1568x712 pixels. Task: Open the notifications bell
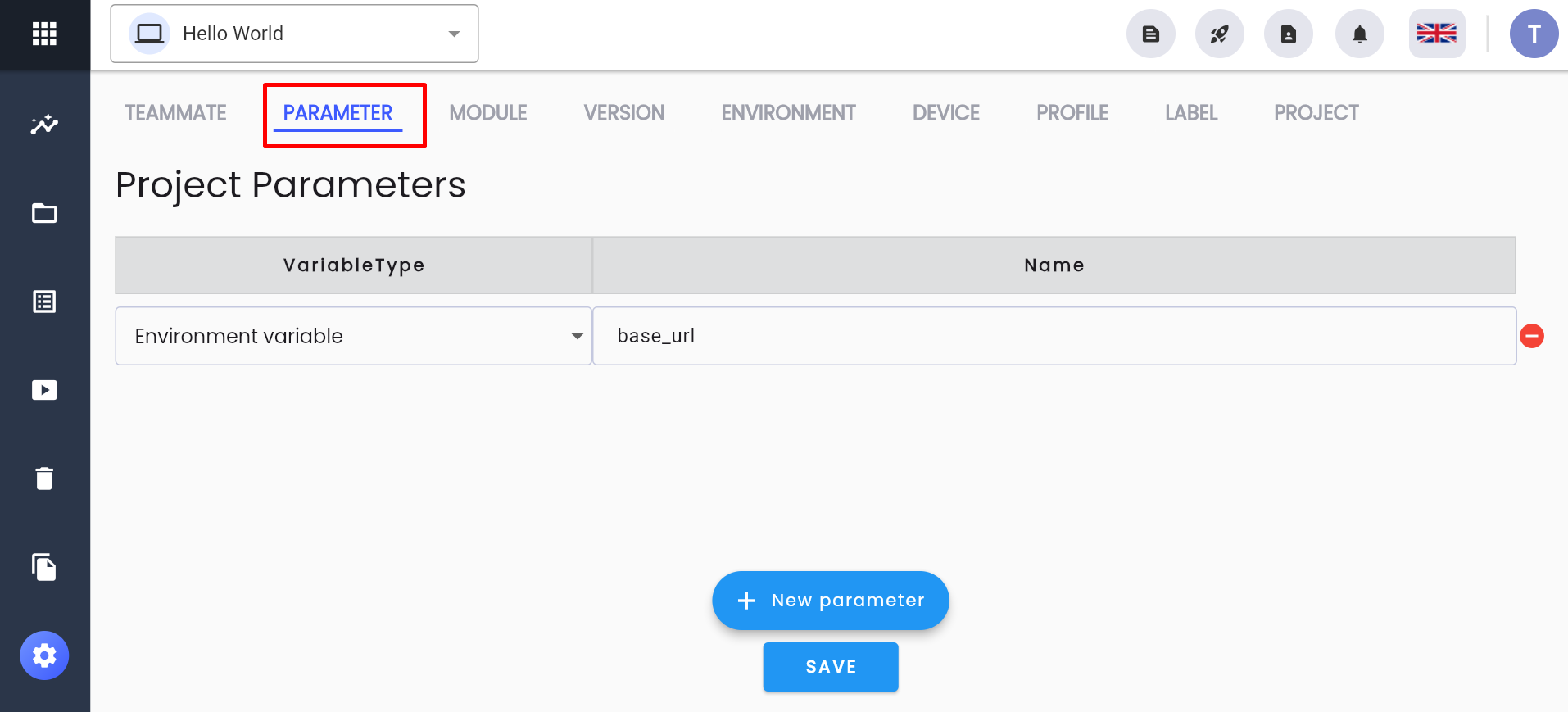tap(1360, 34)
